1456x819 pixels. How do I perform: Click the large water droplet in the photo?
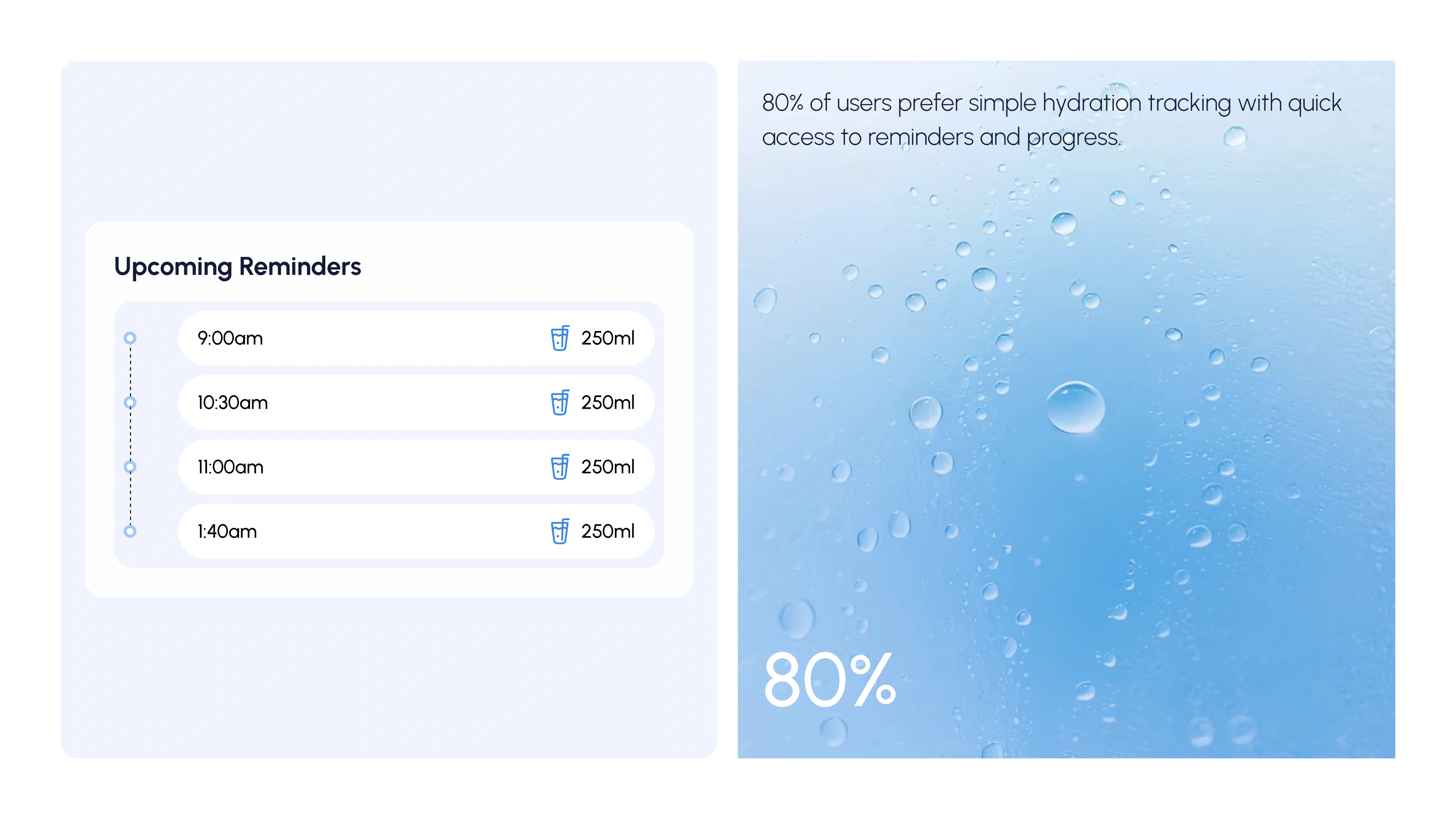click(x=1075, y=408)
